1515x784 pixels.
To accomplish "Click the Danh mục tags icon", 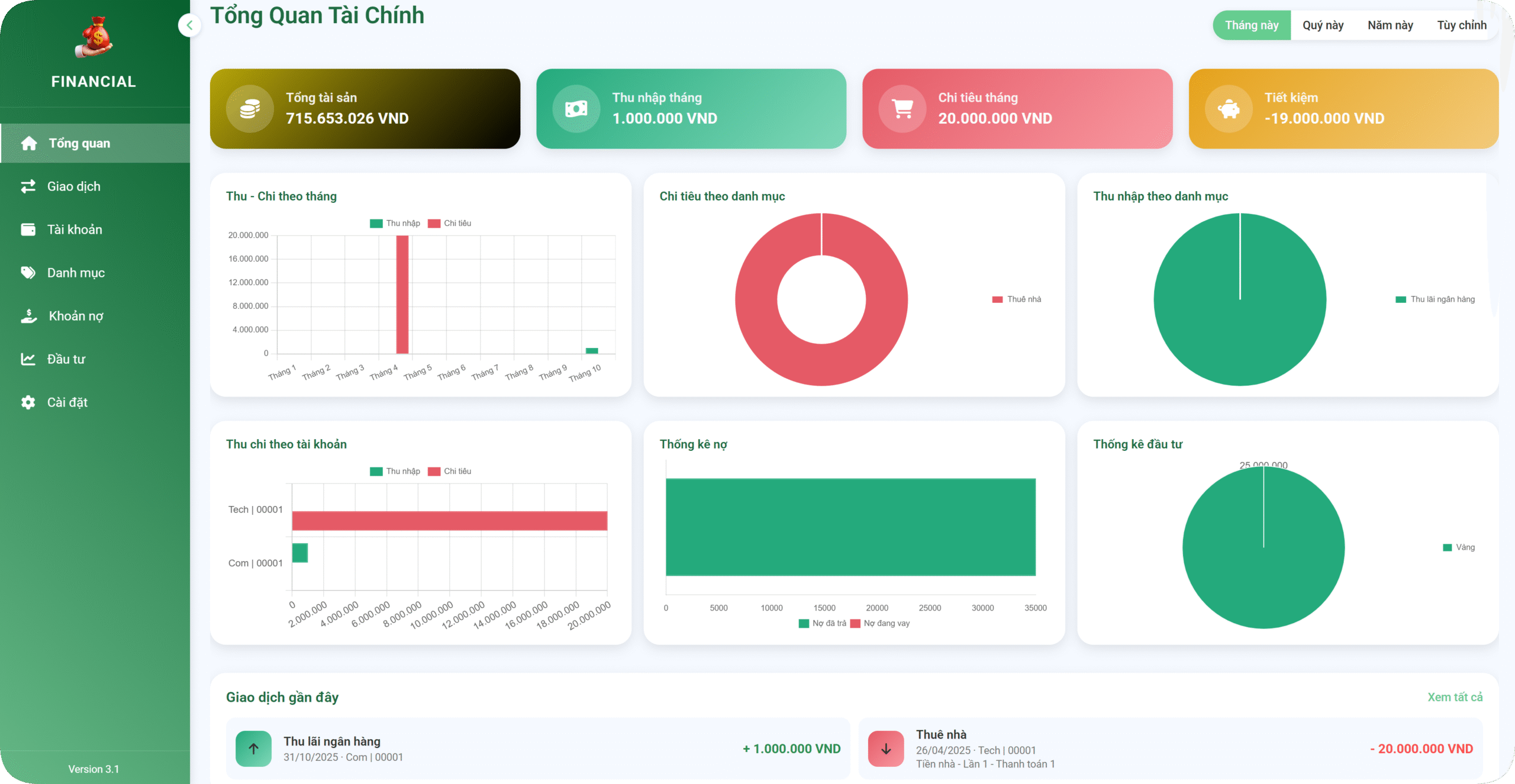I will (x=28, y=273).
